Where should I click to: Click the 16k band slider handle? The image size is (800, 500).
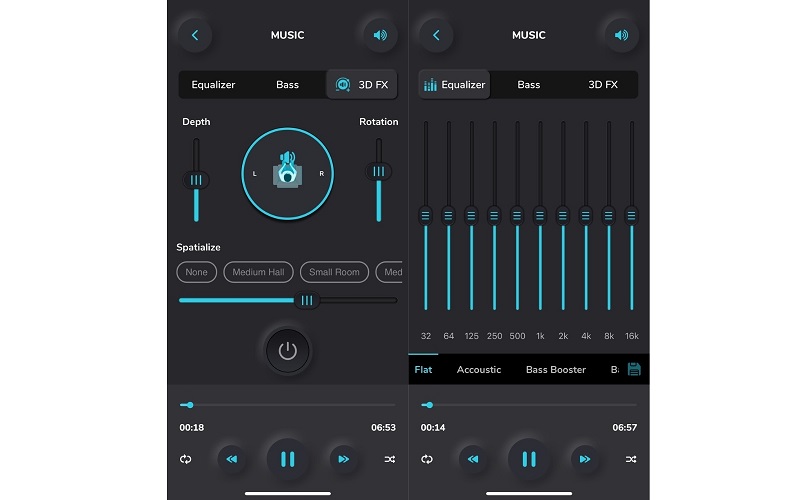pyautogui.click(x=631, y=216)
